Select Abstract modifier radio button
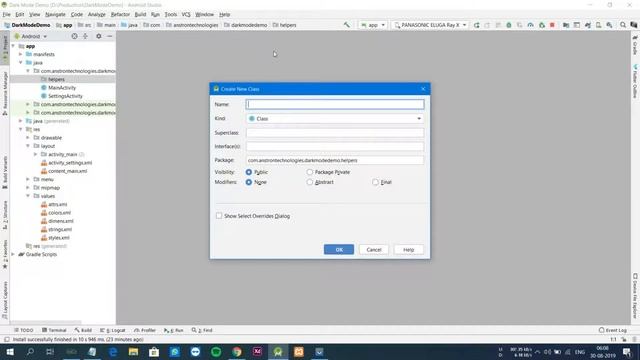640x360 pixels. click(310, 182)
